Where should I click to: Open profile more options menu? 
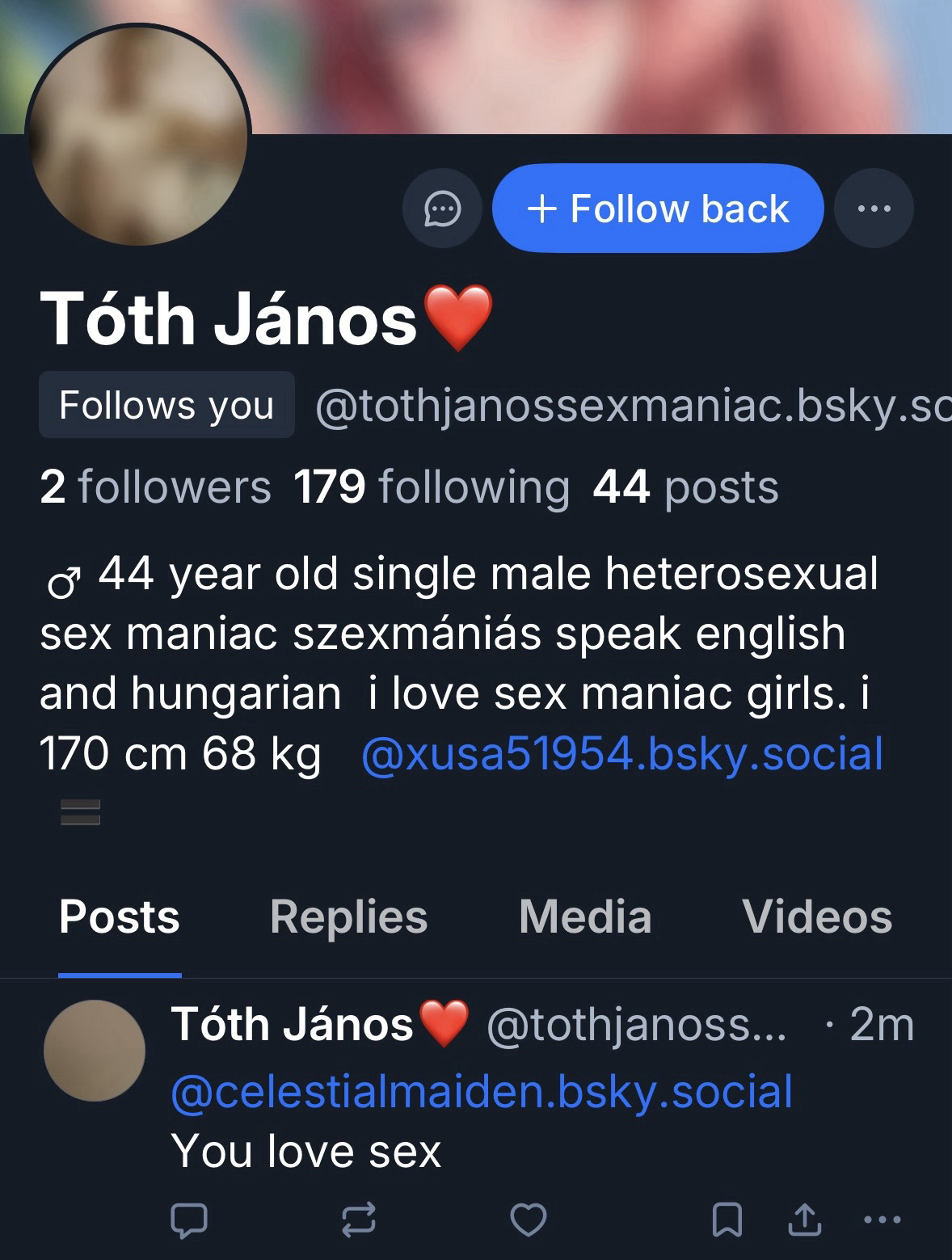click(874, 209)
